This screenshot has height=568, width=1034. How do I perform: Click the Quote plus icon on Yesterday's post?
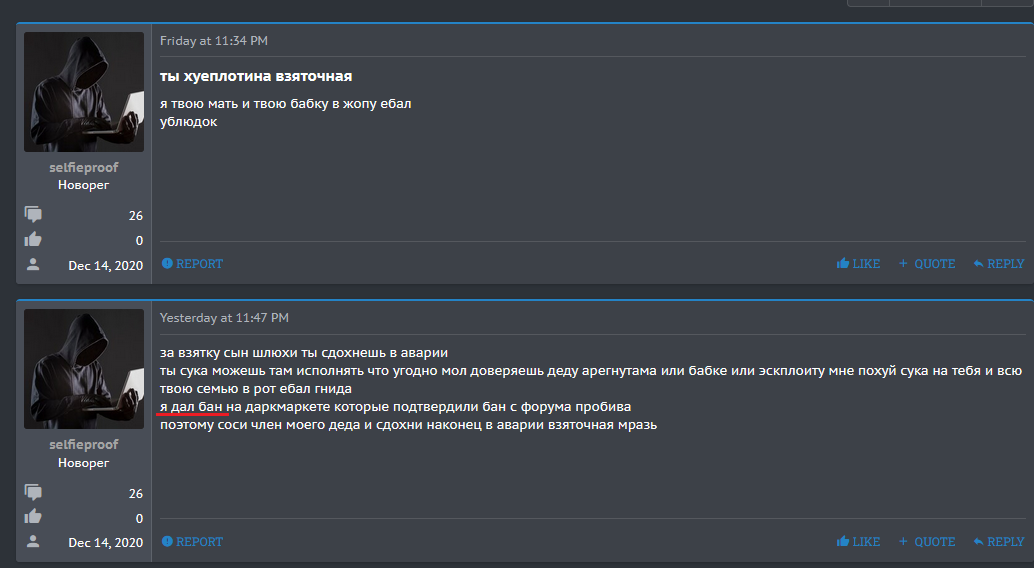coord(903,542)
